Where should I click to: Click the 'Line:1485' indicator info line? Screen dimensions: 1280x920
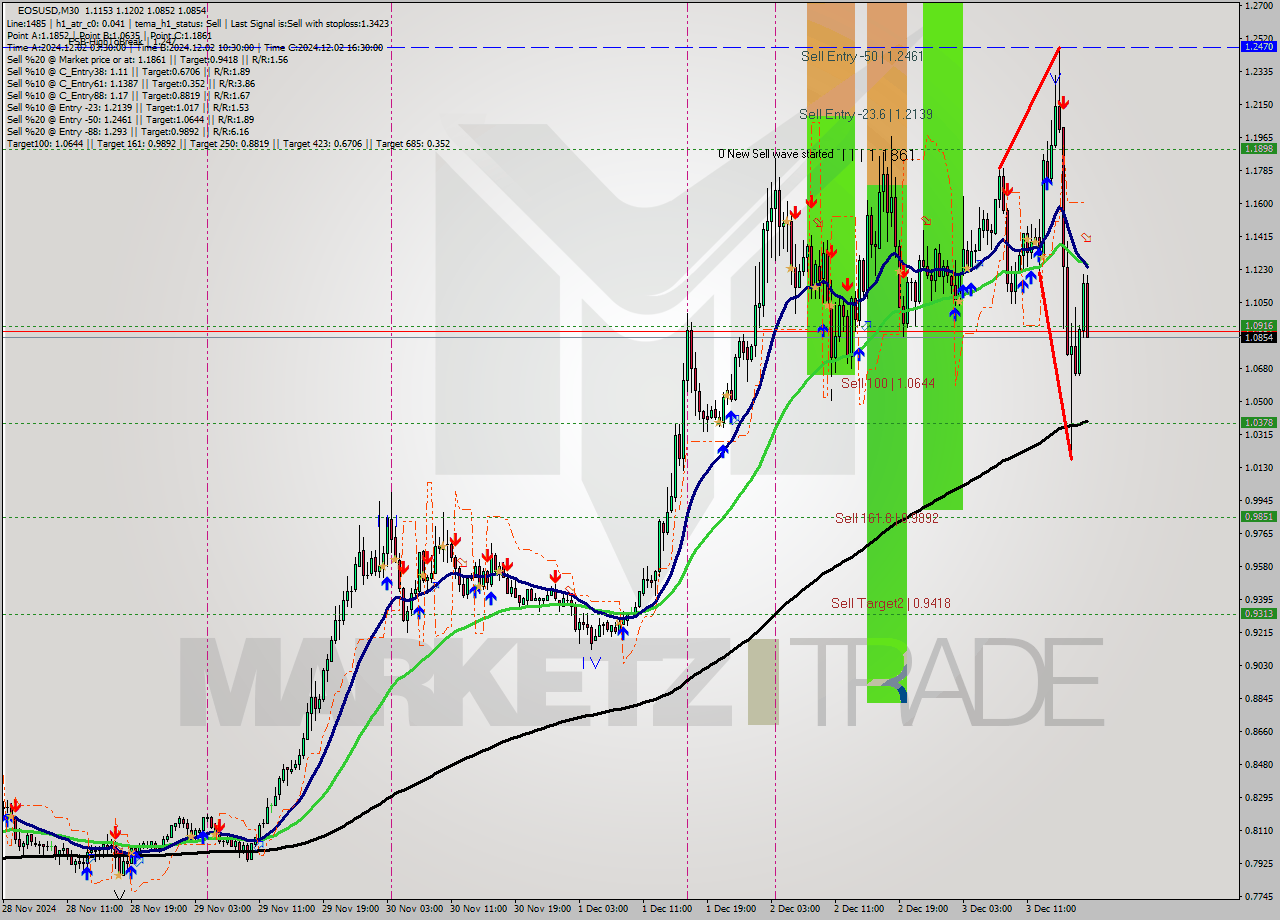pyautogui.click(x=198, y=23)
